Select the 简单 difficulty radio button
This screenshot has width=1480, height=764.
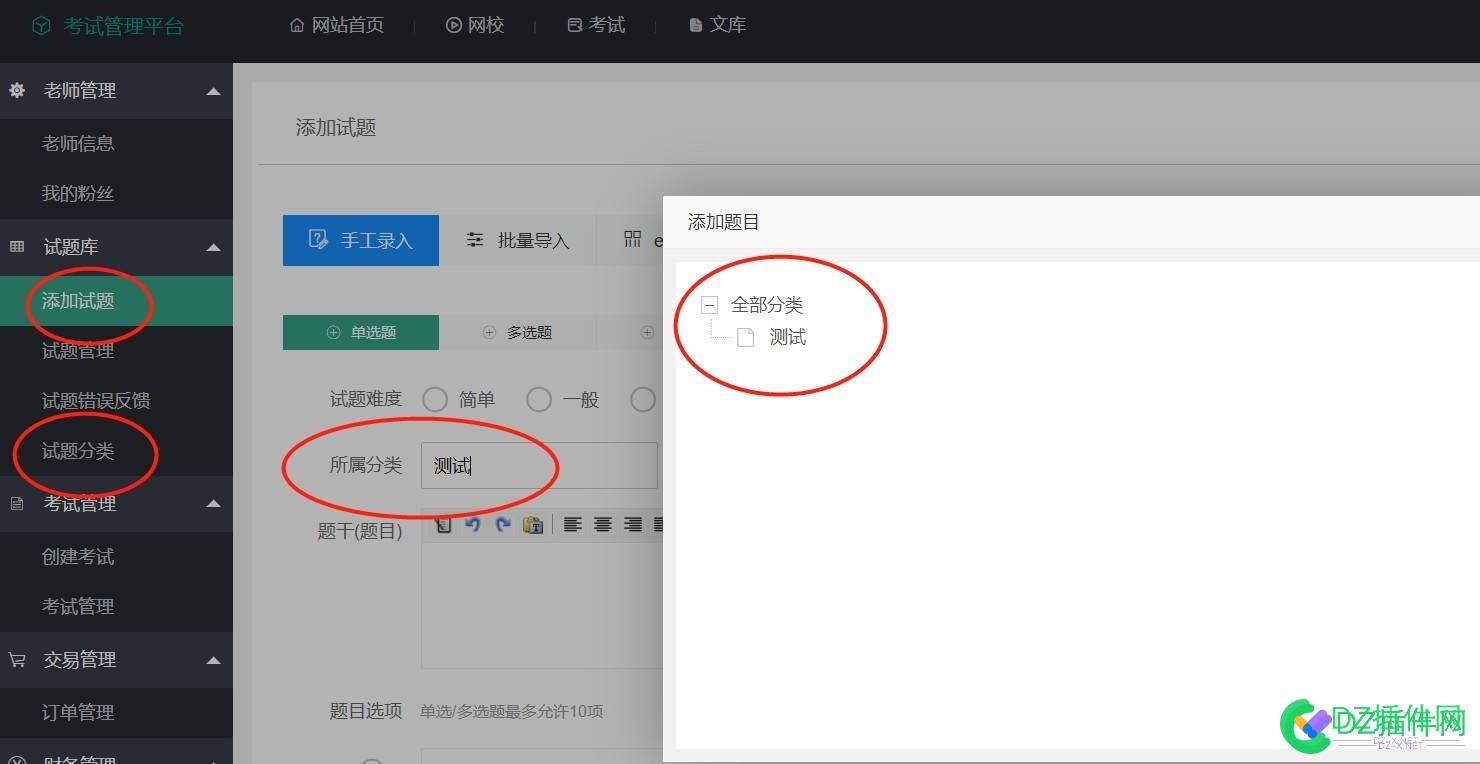coord(435,400)
